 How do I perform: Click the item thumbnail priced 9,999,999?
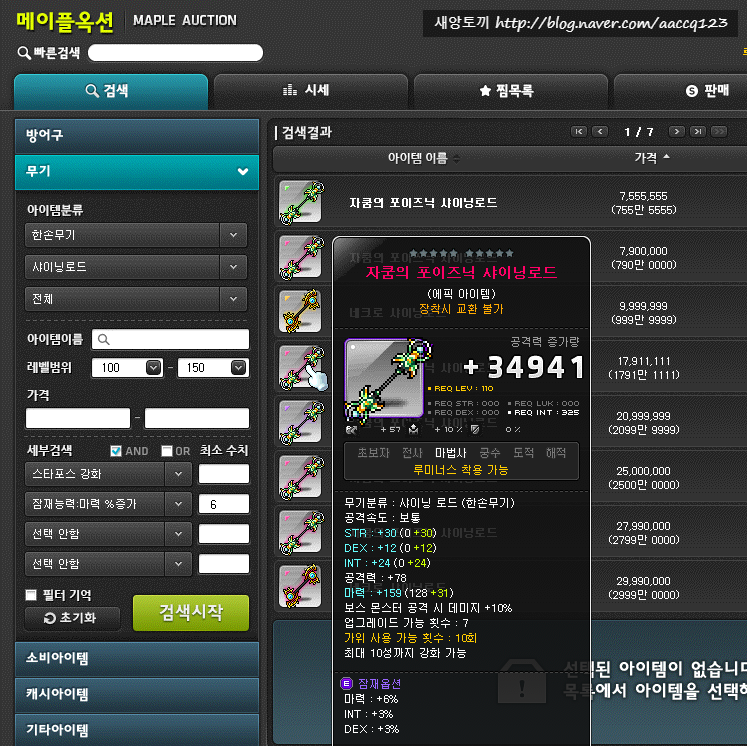point(301,312)
